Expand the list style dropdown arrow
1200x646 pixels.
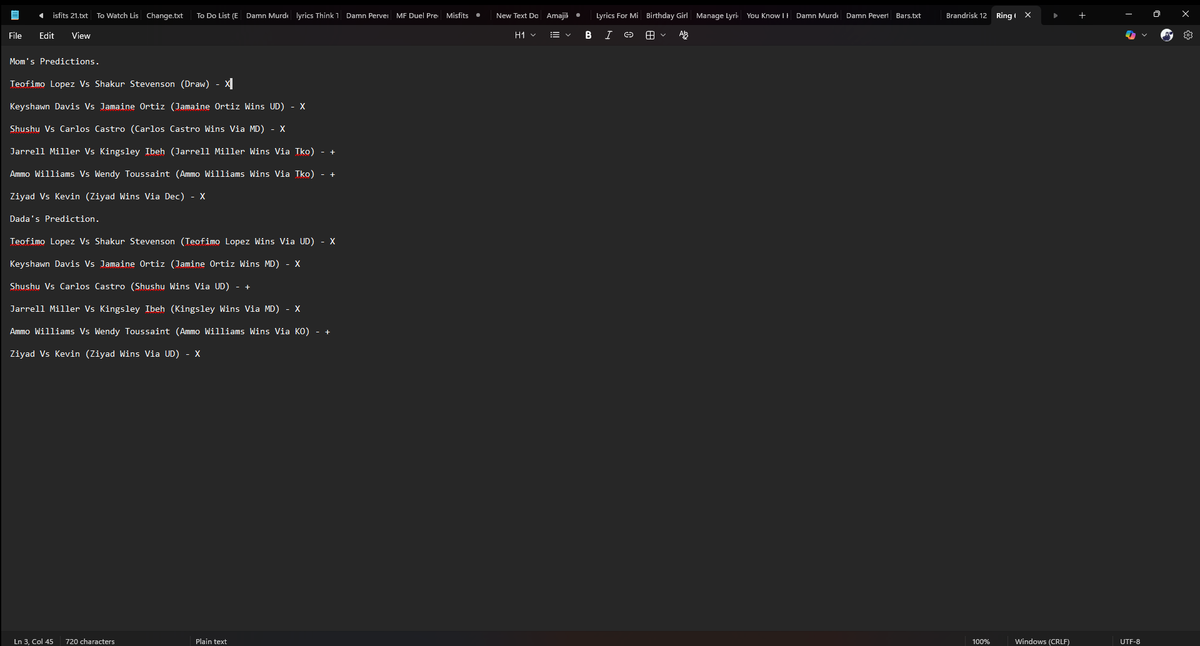point(568,35)
